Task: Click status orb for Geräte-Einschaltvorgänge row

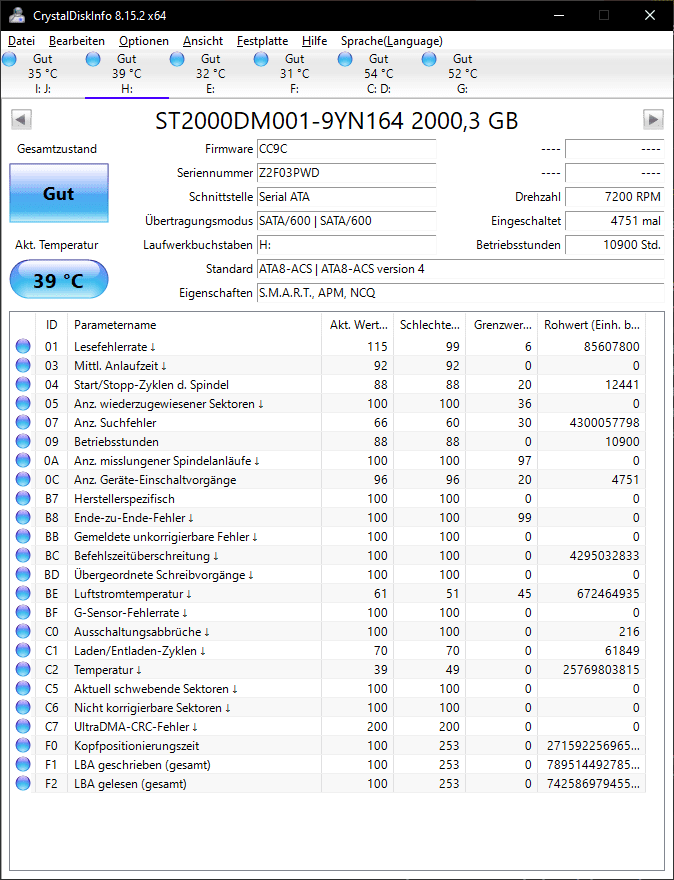Action: (23, 480)
